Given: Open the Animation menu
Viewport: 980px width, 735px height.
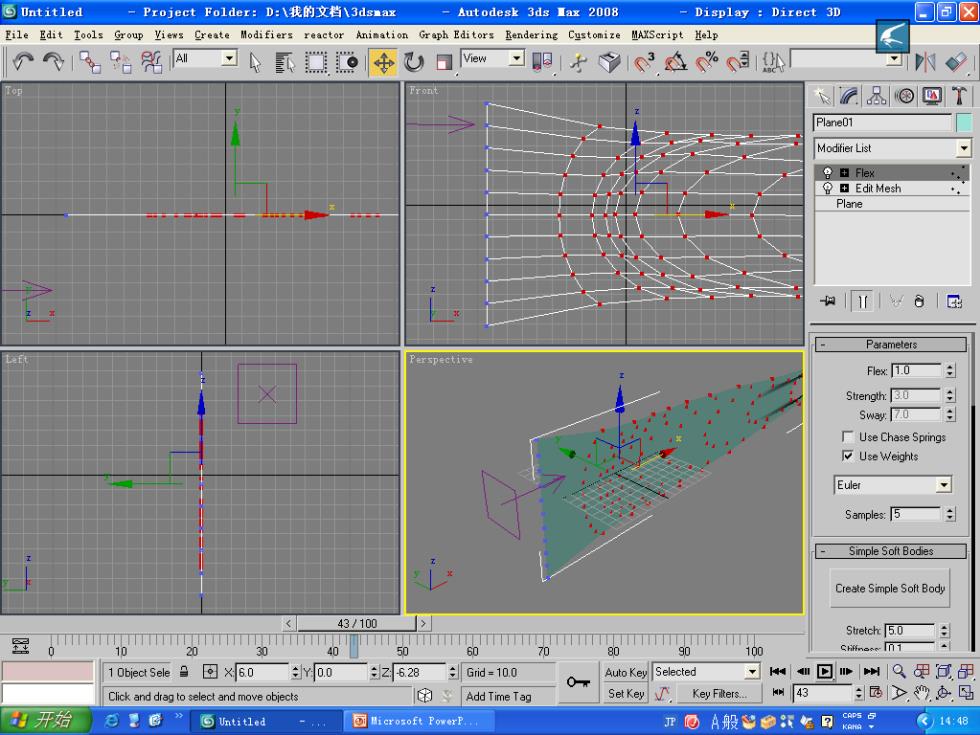Looking at the screenshot, I should tap(382, 35).
